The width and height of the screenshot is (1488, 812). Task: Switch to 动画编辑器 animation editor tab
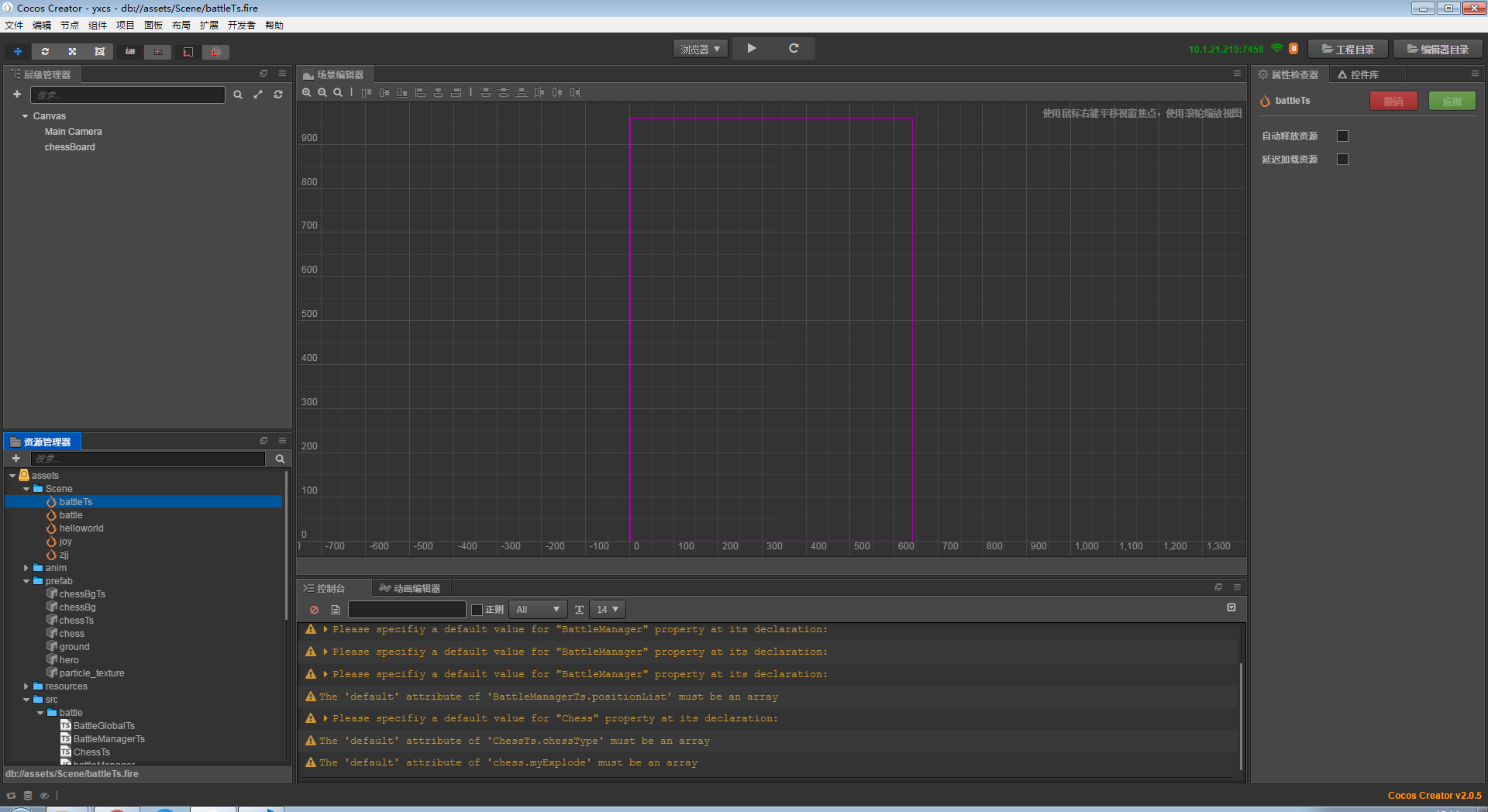[x=410, y=588]
